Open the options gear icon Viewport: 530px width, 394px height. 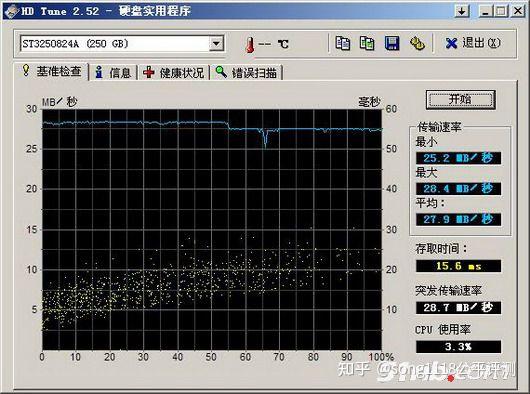(417, 43)
